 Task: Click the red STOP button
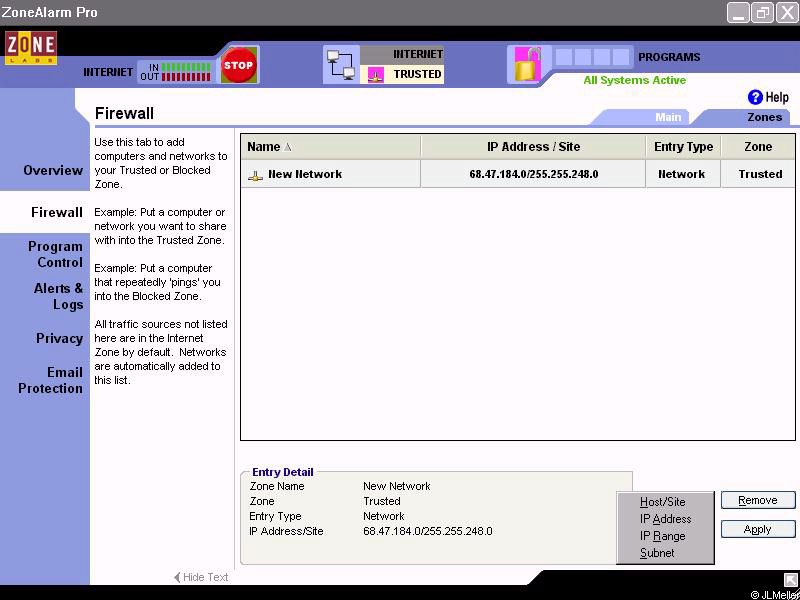click(238, 65)
